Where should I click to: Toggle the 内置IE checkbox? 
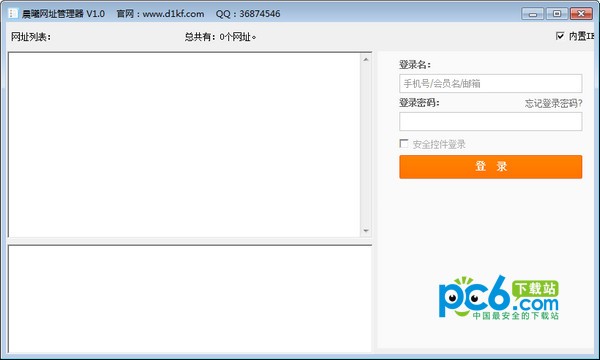pos(560,36)
